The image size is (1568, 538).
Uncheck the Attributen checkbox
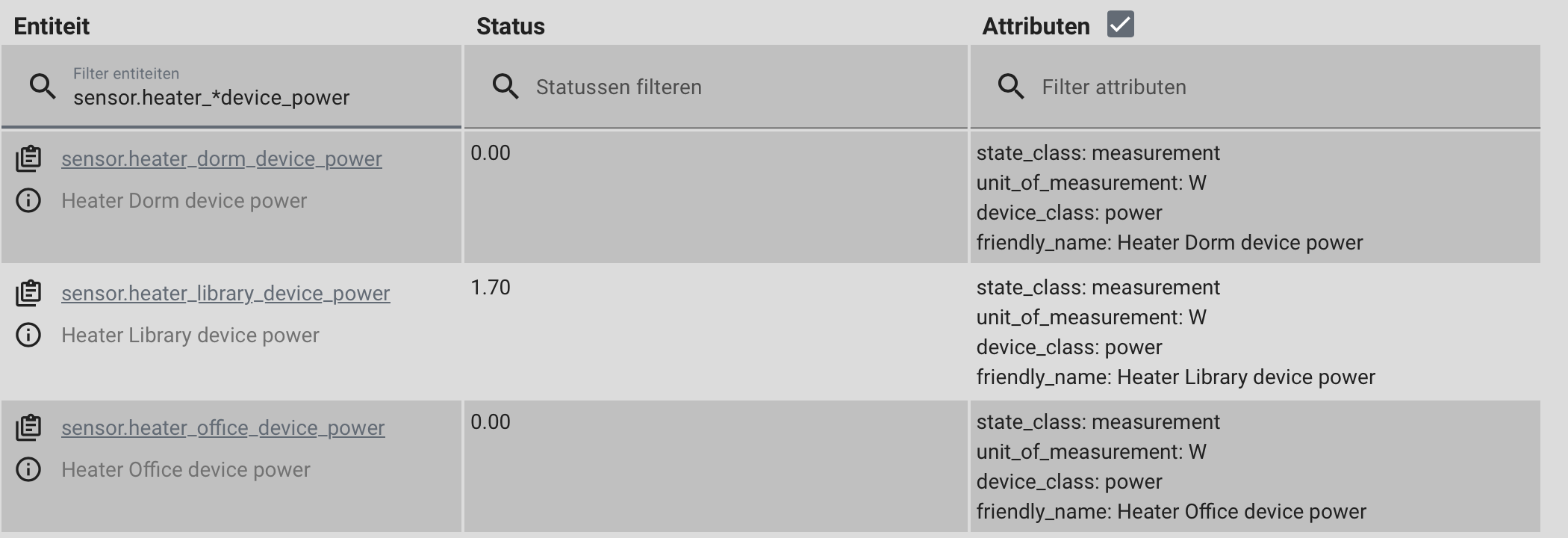pyautogui.click(x=1119, y=24)
